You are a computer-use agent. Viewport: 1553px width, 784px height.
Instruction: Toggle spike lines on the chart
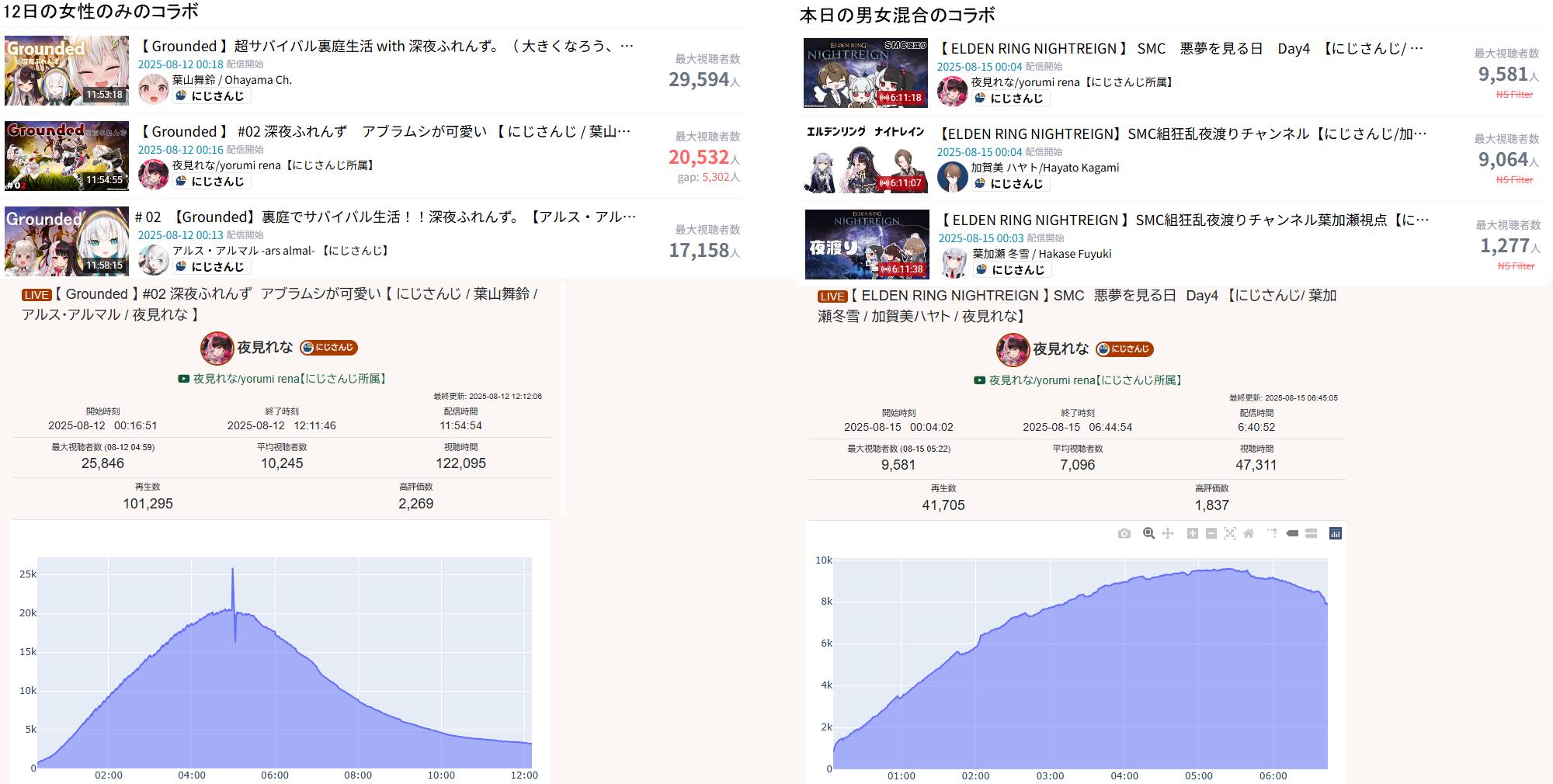click(1272, 533)
